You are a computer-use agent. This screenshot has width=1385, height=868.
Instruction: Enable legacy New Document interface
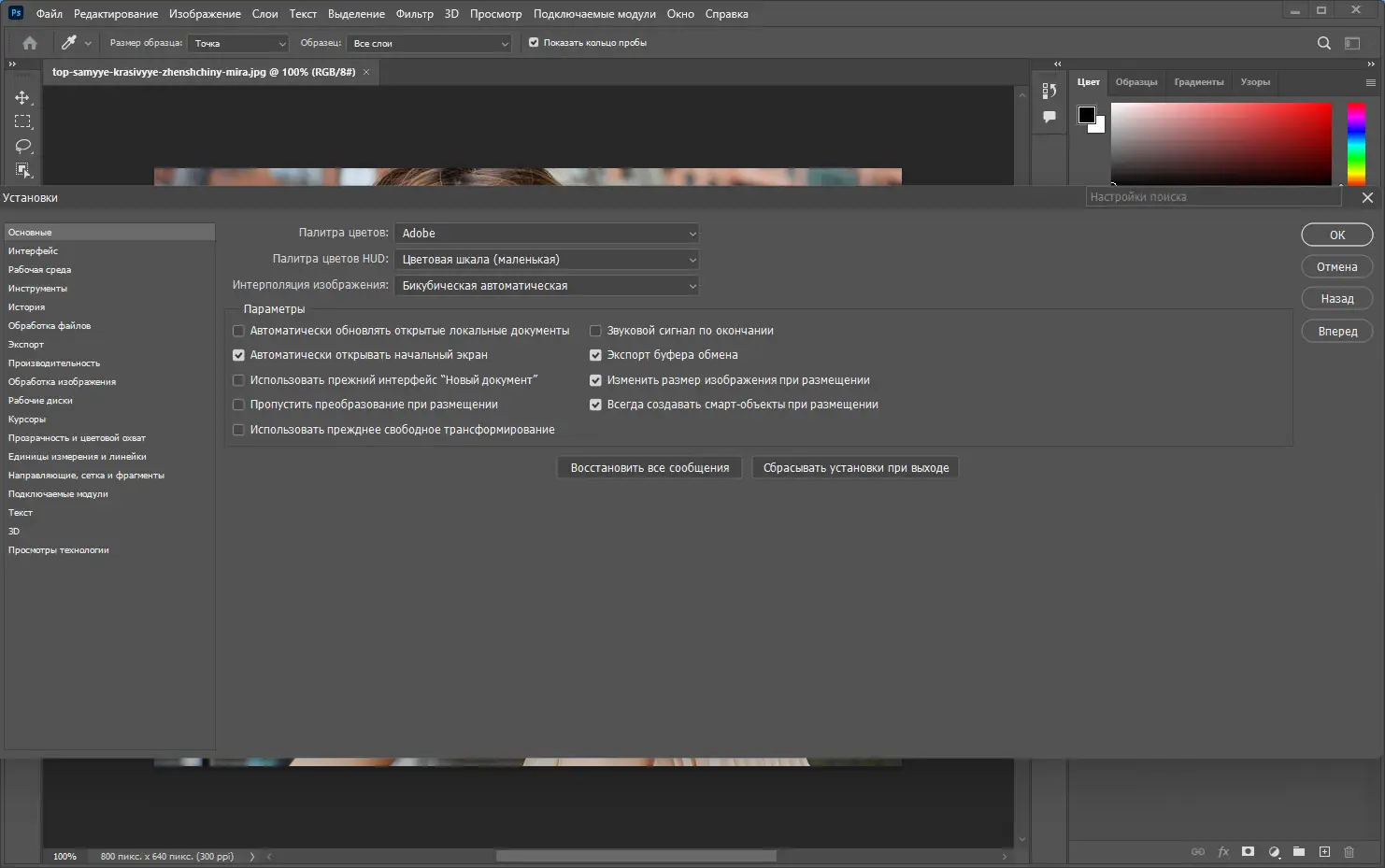click(238, 380)
